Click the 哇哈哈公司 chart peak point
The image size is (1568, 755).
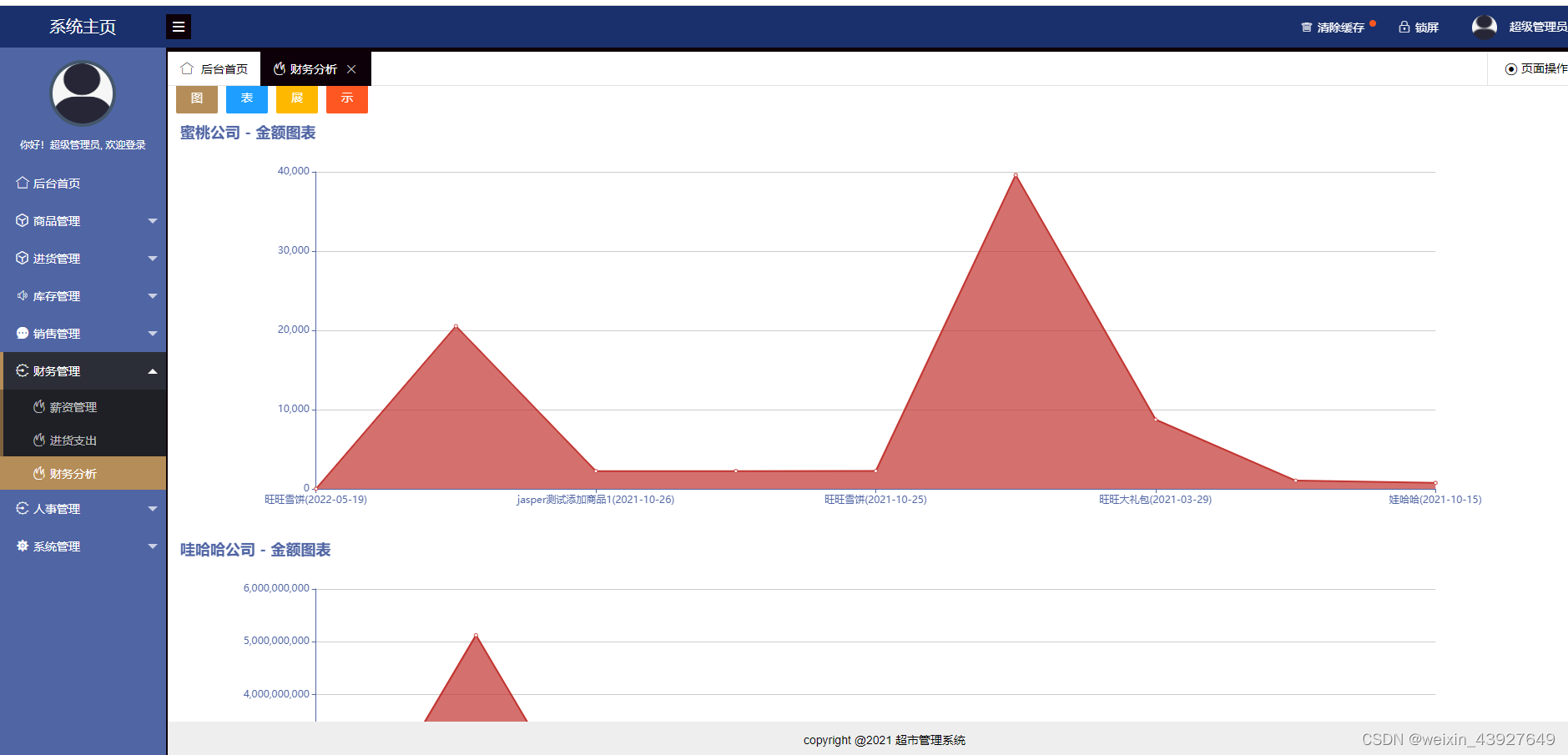(476, 636)
